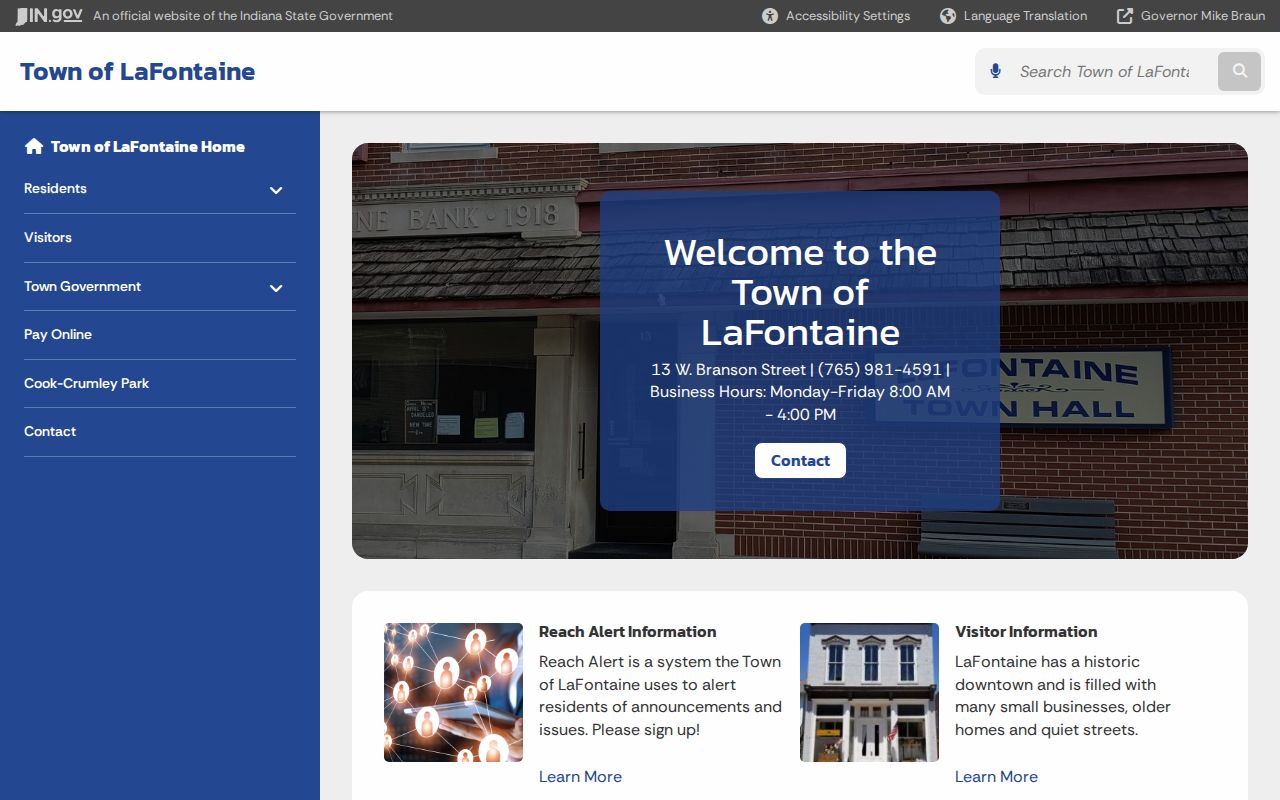Viewport: 1280px width, 800px height.
Task: Click the Town of LaFontaine site title
Action: (137, 71)
